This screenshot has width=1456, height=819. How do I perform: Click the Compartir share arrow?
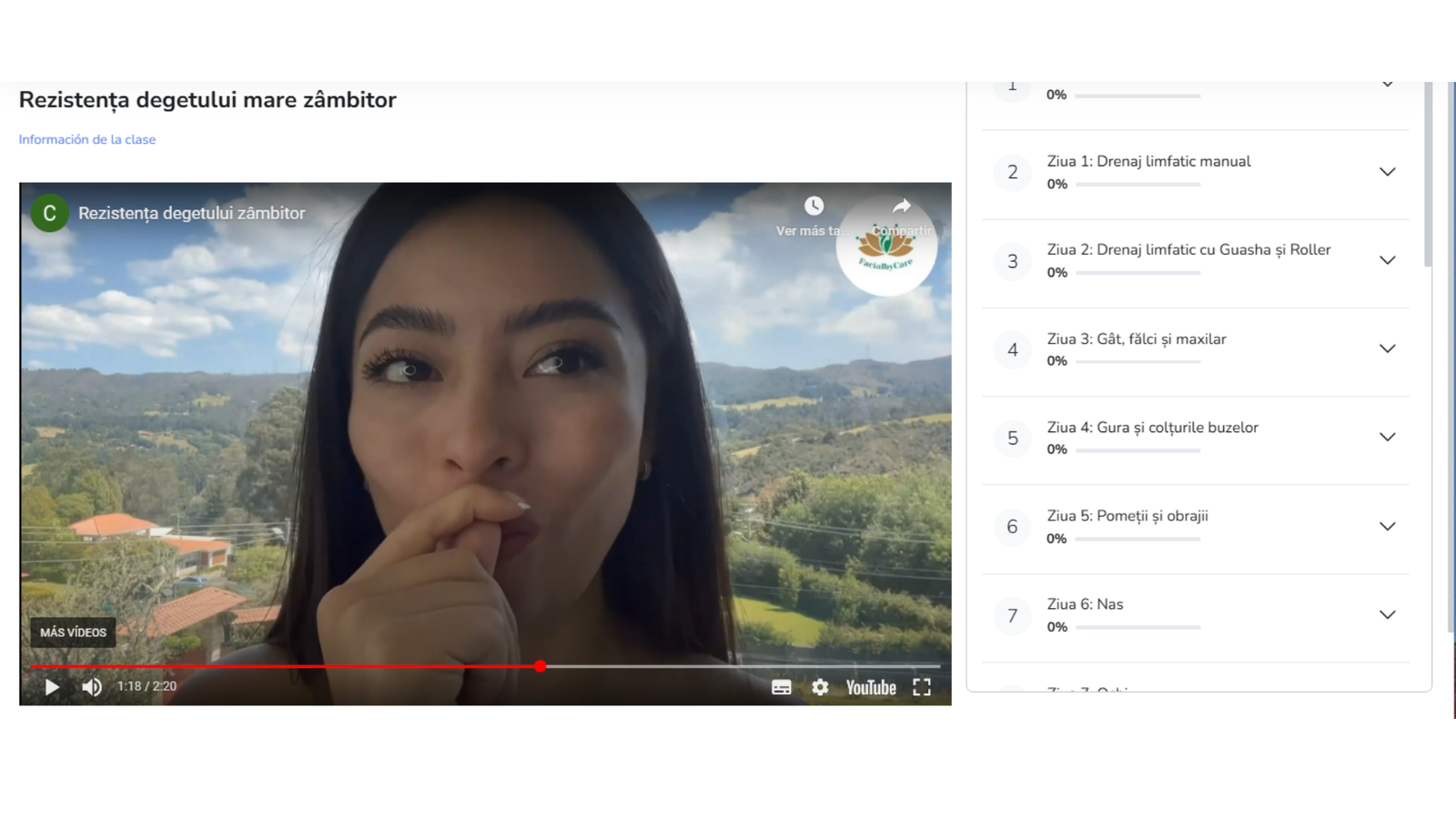coord(901,207)
